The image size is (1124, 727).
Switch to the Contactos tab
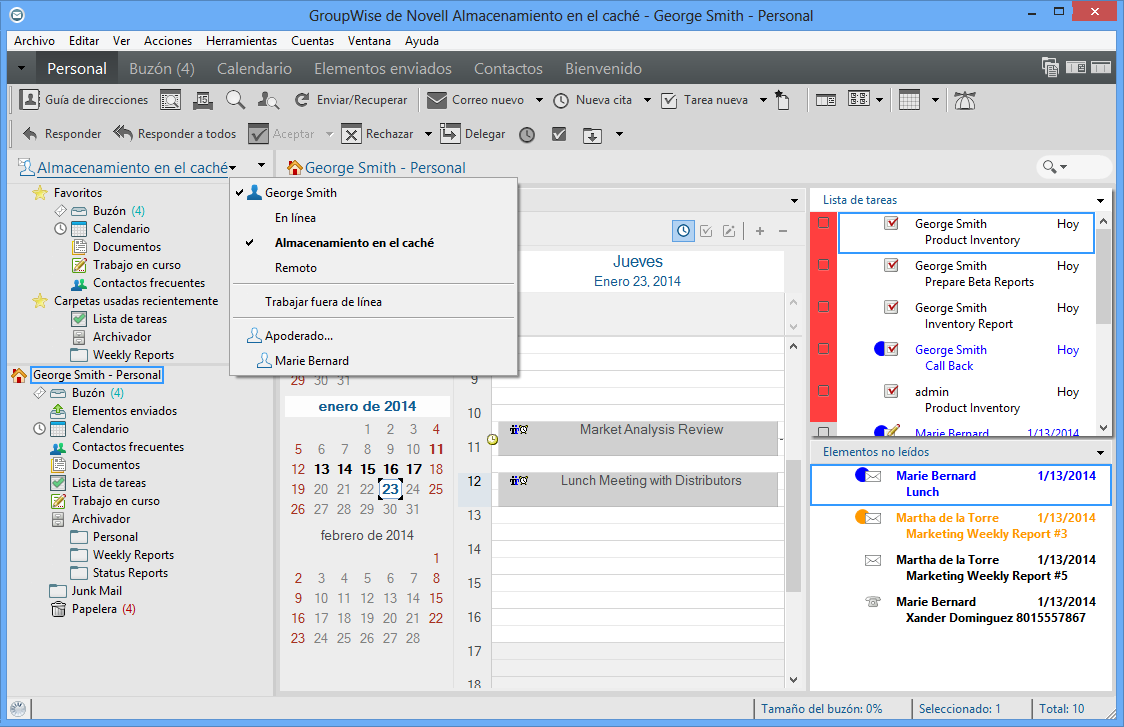pyautogui.click(x=508, y=69)
